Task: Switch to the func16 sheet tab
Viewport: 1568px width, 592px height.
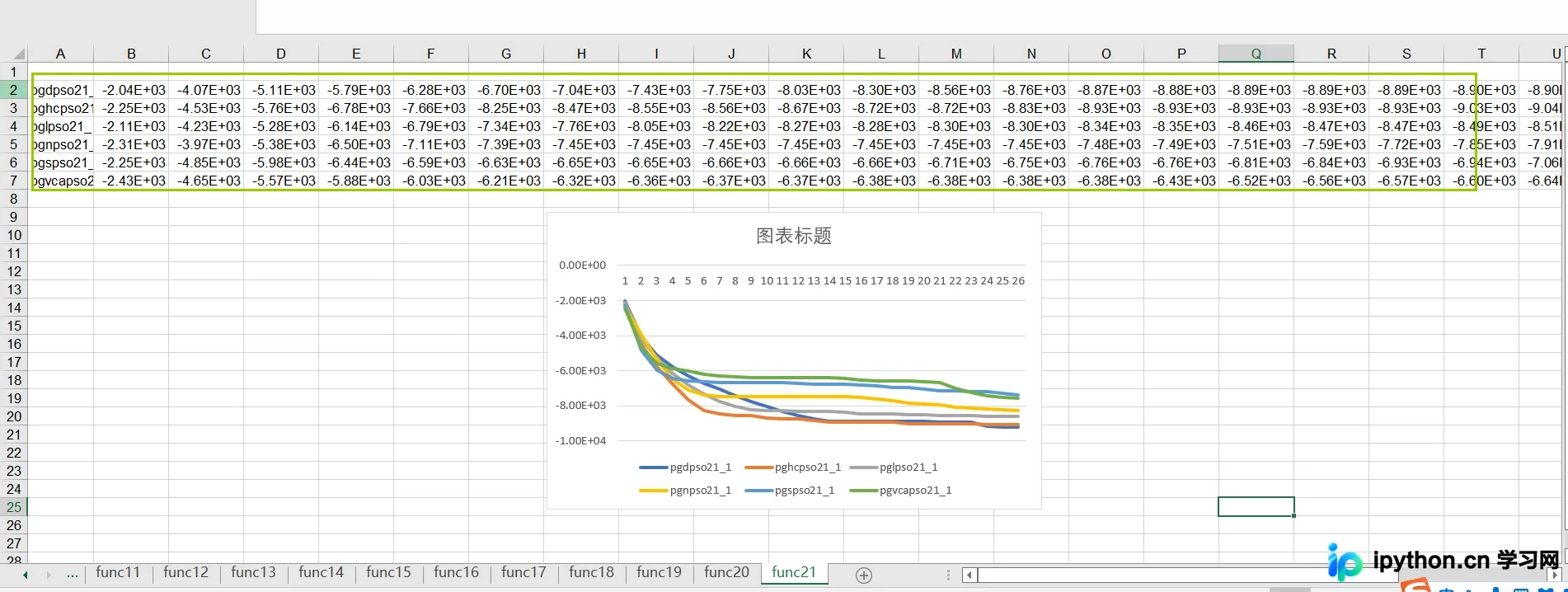Action: 456,572
